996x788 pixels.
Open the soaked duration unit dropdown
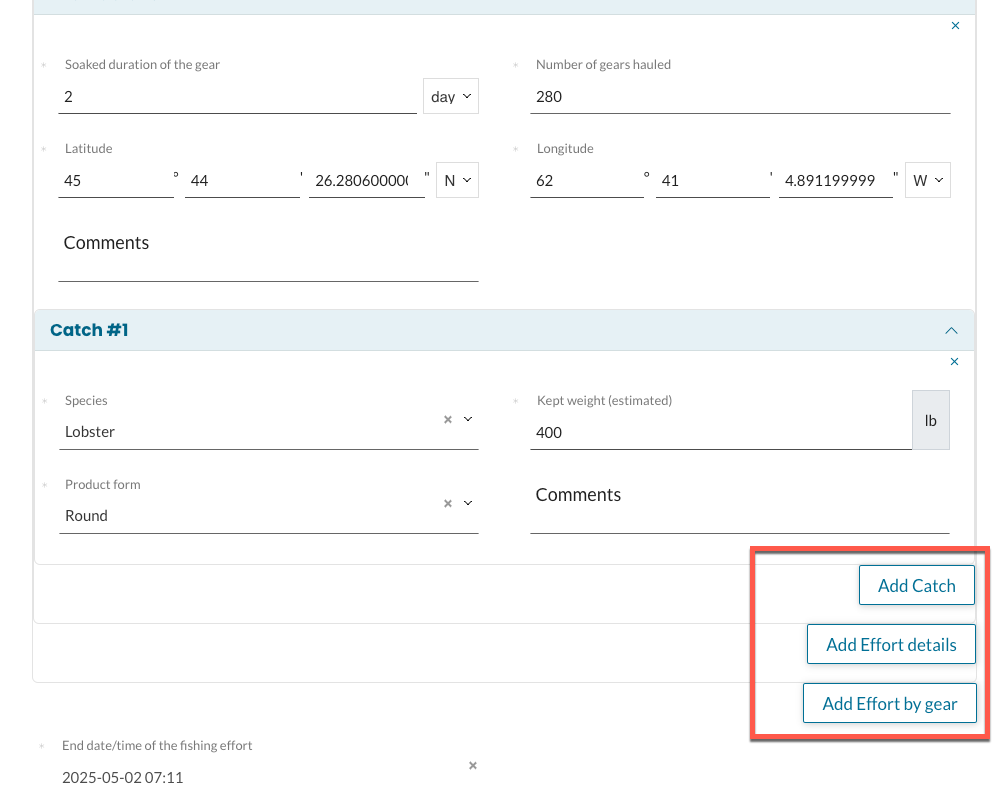[451, 97]
